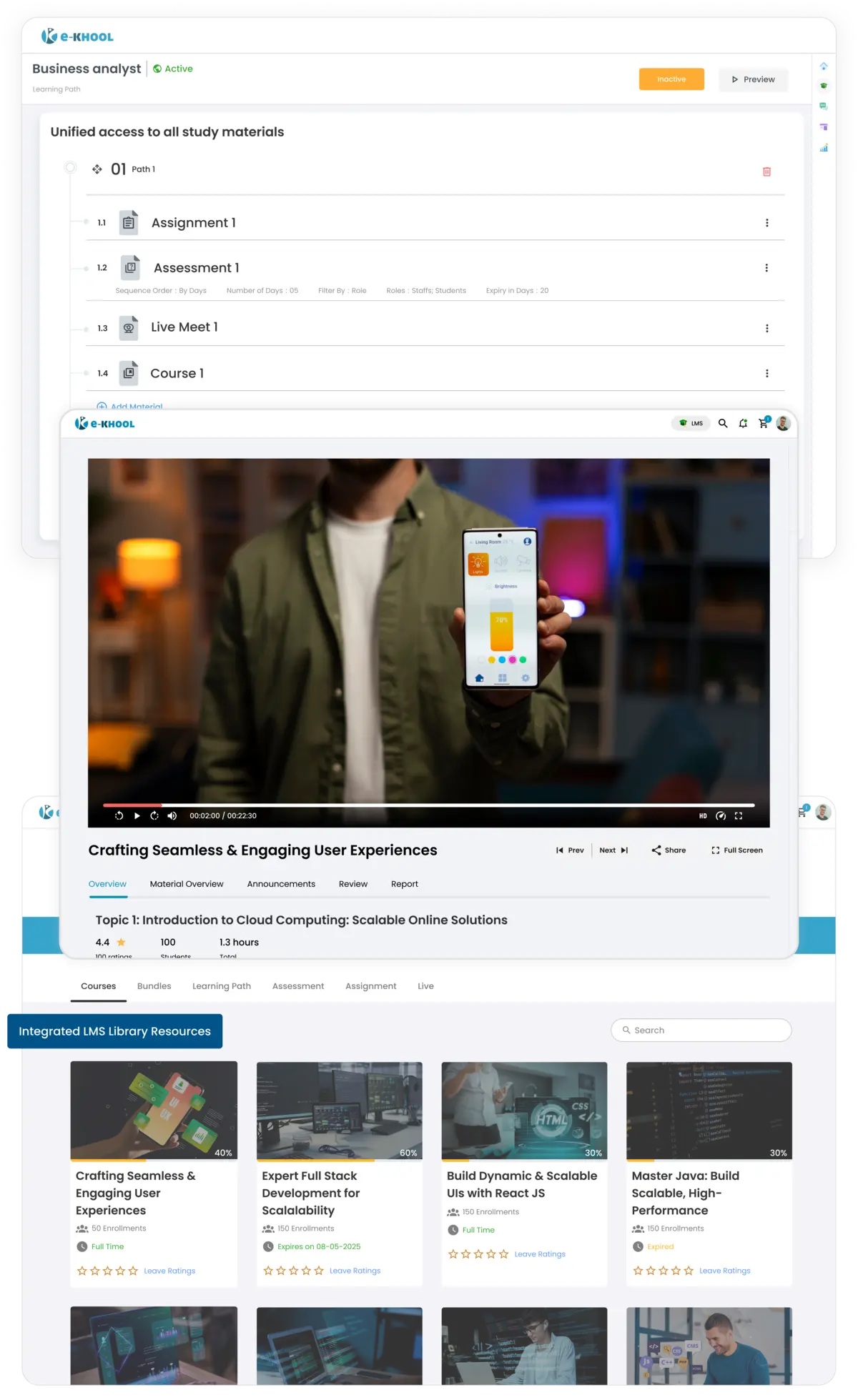Click the e-Khool logo in the video page header
The width and height of the screenshot is (858, 1400).
[x=104, y=423]
